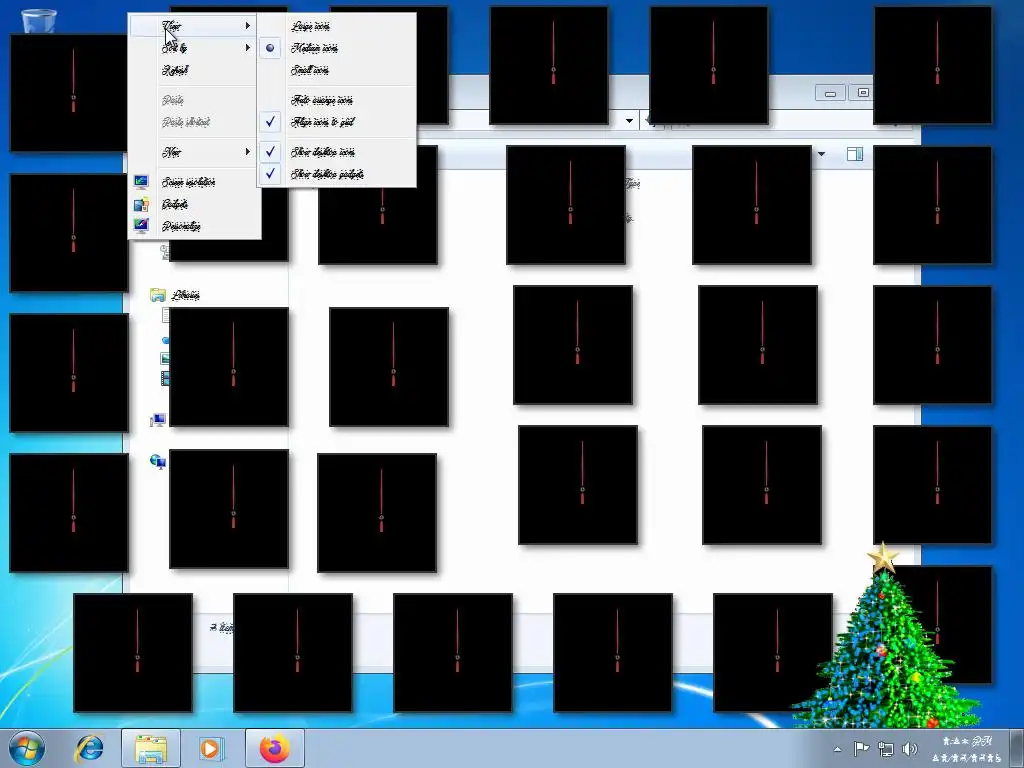The width and height of the screenshot is (1024, 768).
Task: Expand the Sort by submenu
Action: [x=193, y=48]
